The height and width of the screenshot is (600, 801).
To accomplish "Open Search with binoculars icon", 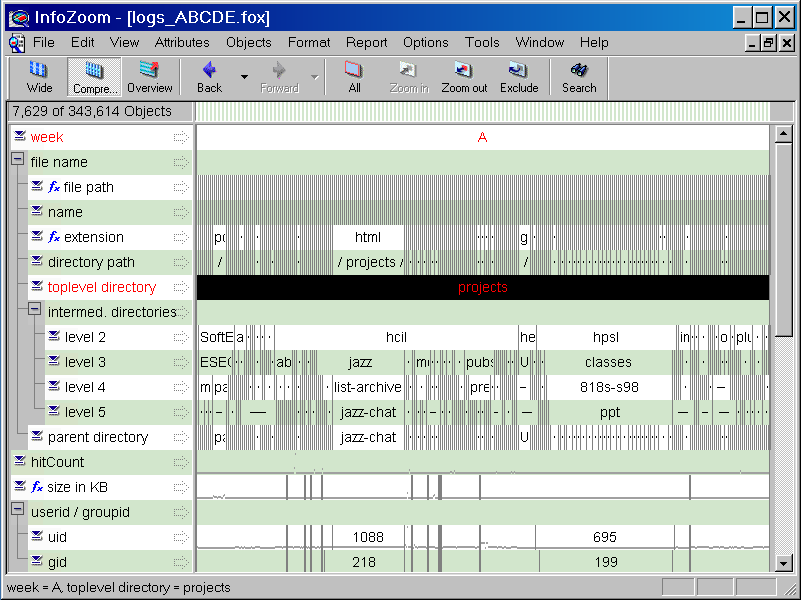I will tap(578, 77).
